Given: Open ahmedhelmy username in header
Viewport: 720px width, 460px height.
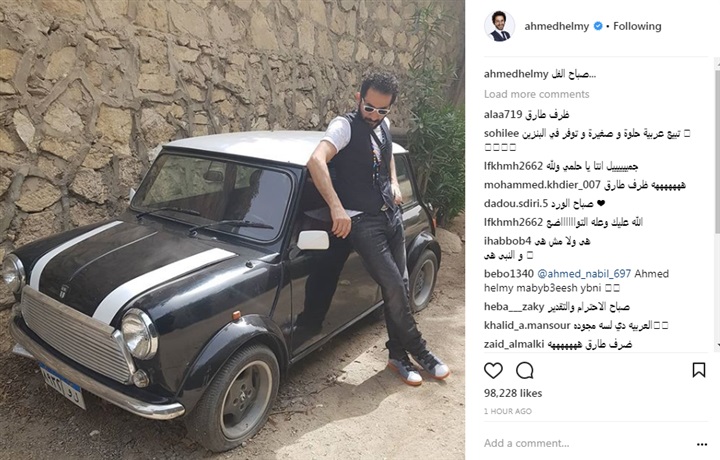Looking at the screenshot, I should 557,26.
